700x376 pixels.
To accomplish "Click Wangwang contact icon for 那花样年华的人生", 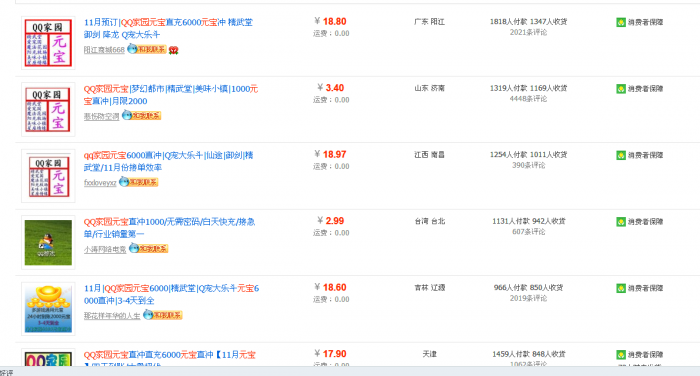I will click(x=162, y=315).
